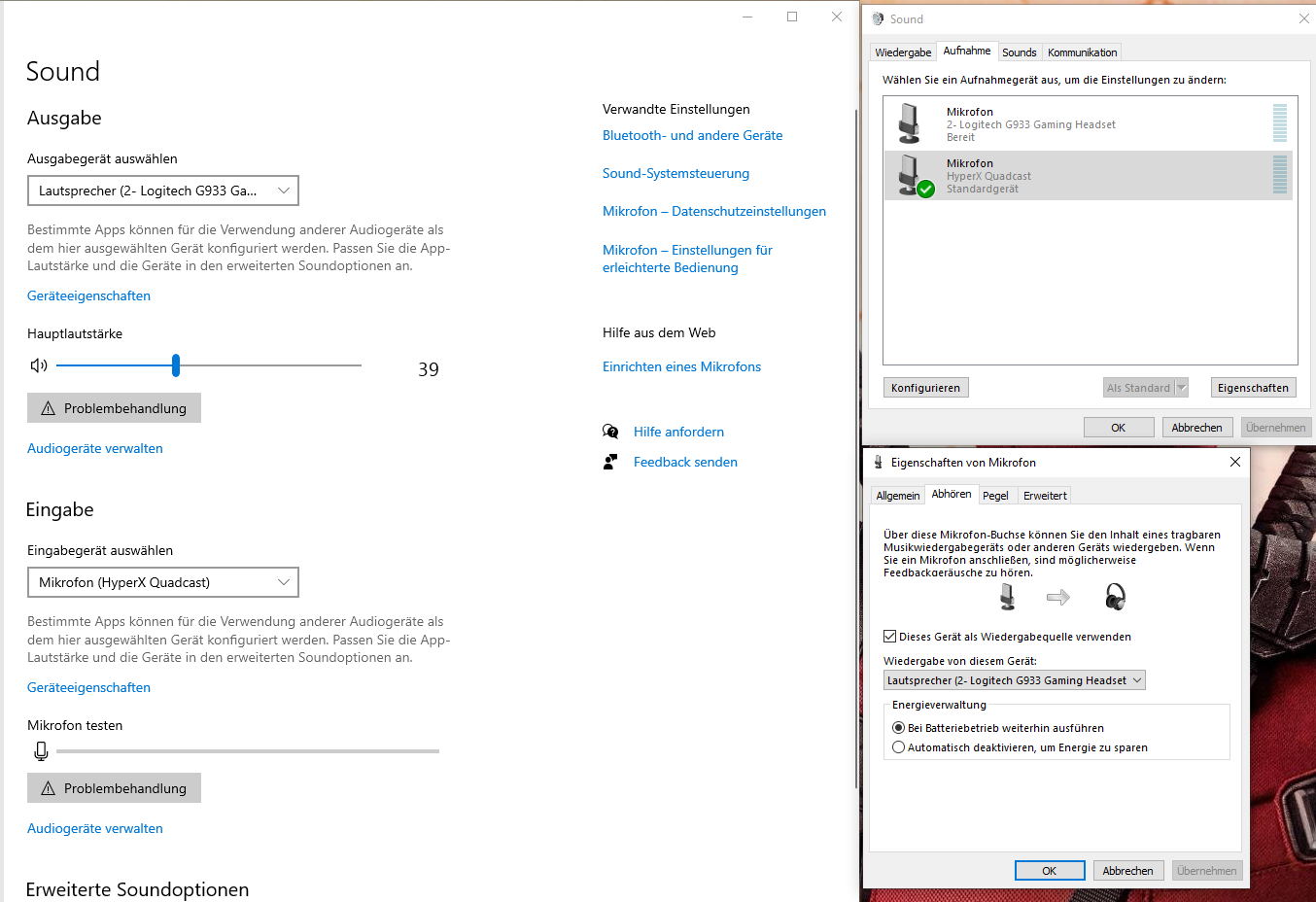Click the Feedback senden link text
1316x902 pixels.
click(x=685, y=462)
